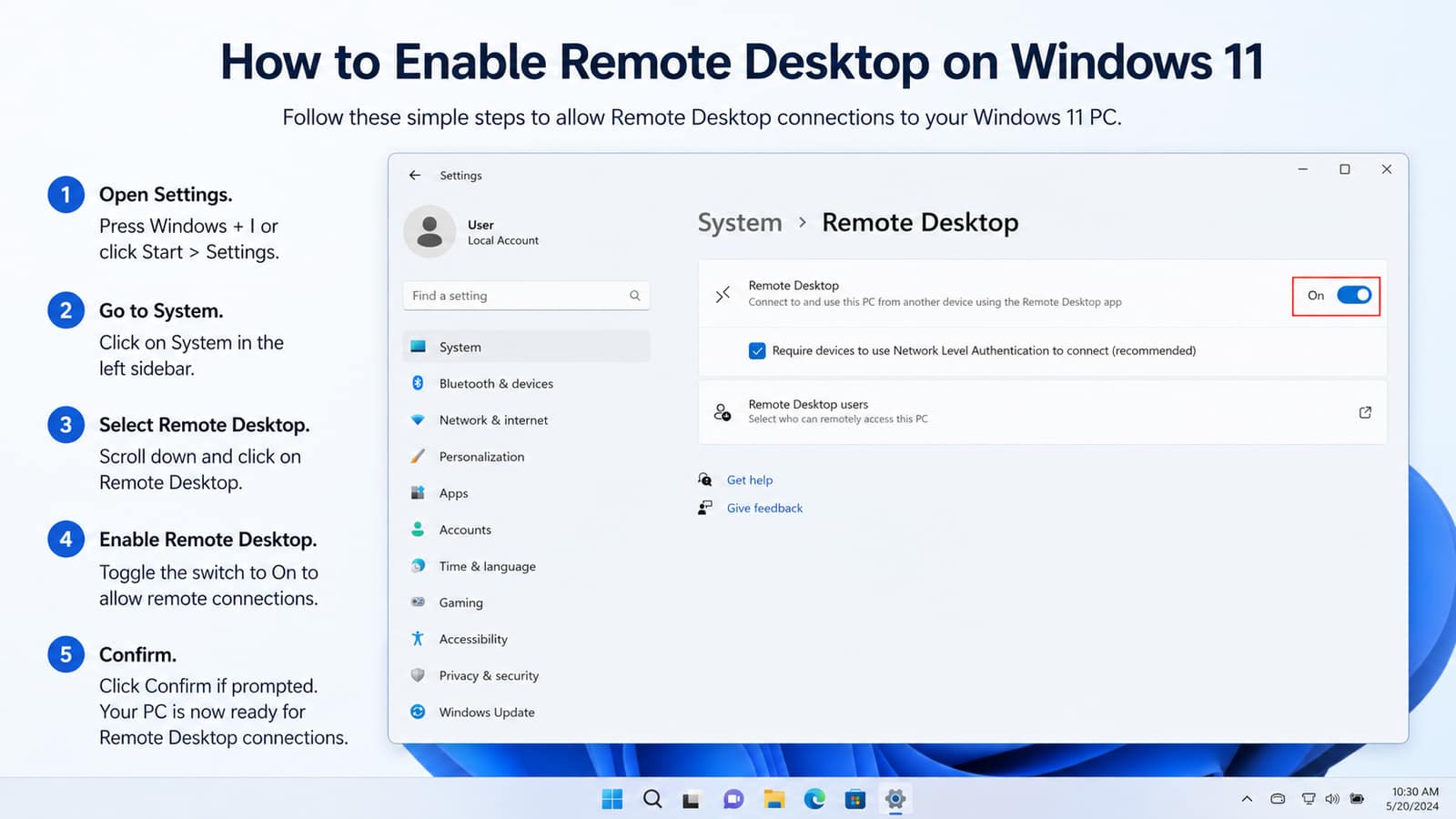Click the System monitor icon in sidebar
The image size is (1456, 819).
[x=418, y=347]
